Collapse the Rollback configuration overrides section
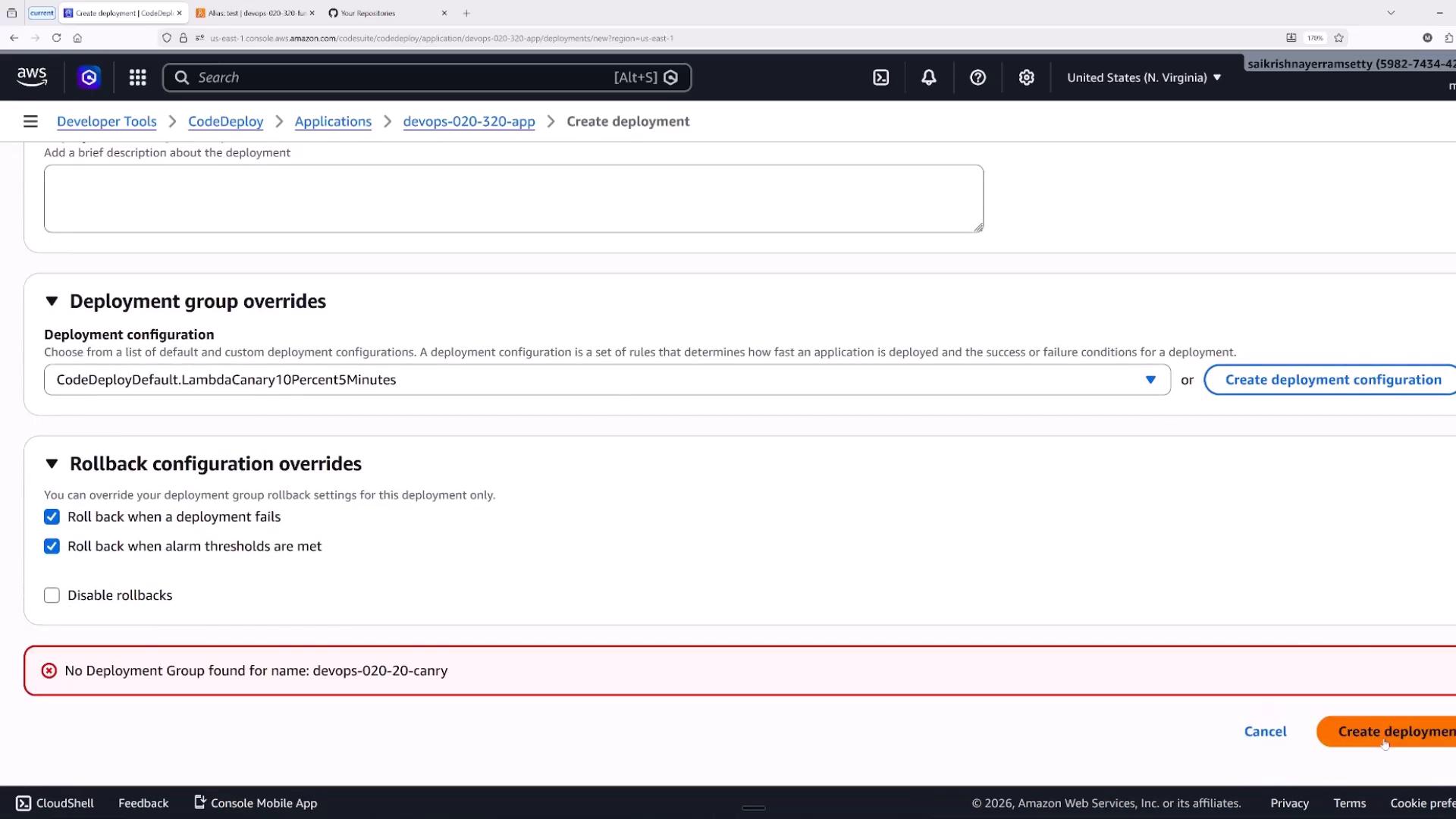The width and height of the screenshot is (1456, 819). [52, 463]
